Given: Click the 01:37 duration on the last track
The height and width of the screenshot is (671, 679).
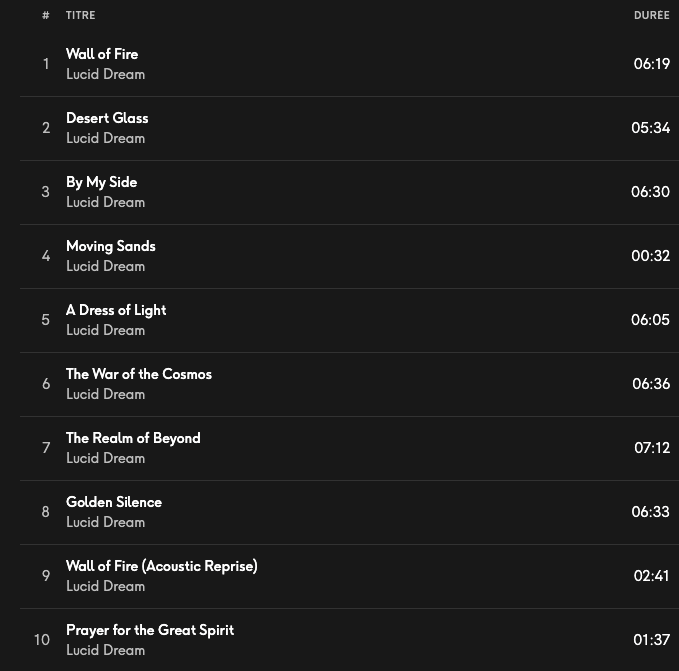Looking at the screenshot, I should (651, 640).
